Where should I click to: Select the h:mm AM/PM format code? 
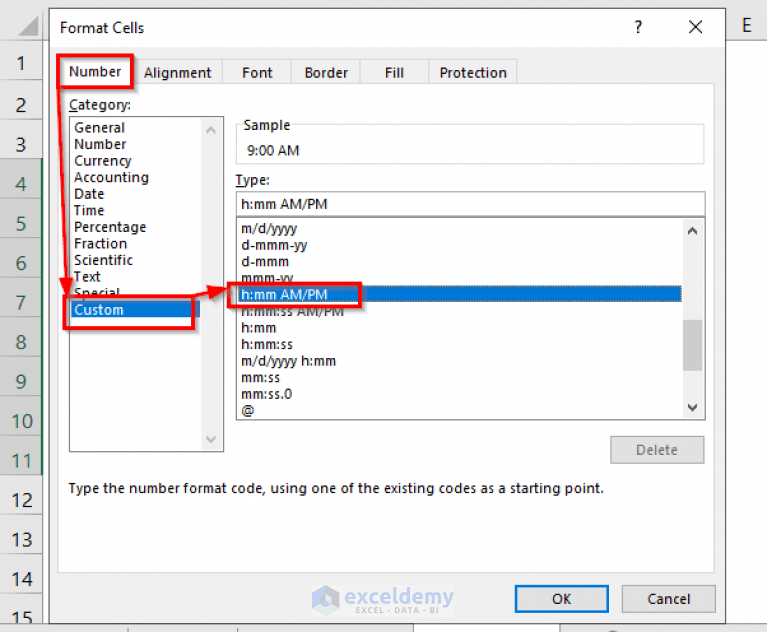pos(460,294)
